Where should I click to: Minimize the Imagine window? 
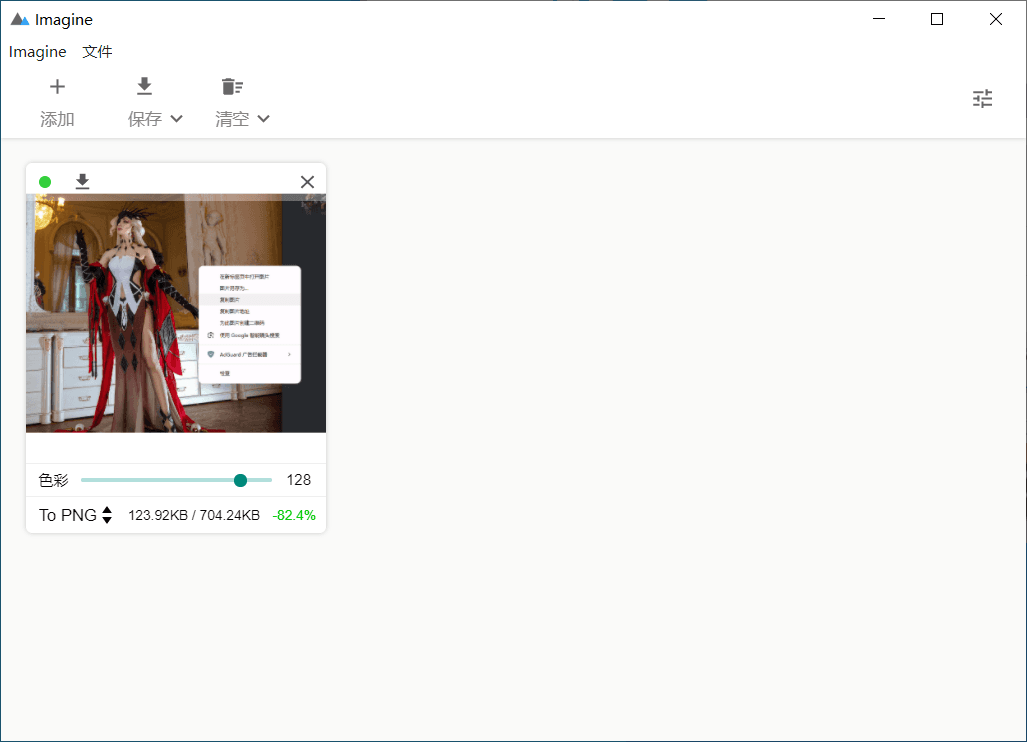(879, 19)
